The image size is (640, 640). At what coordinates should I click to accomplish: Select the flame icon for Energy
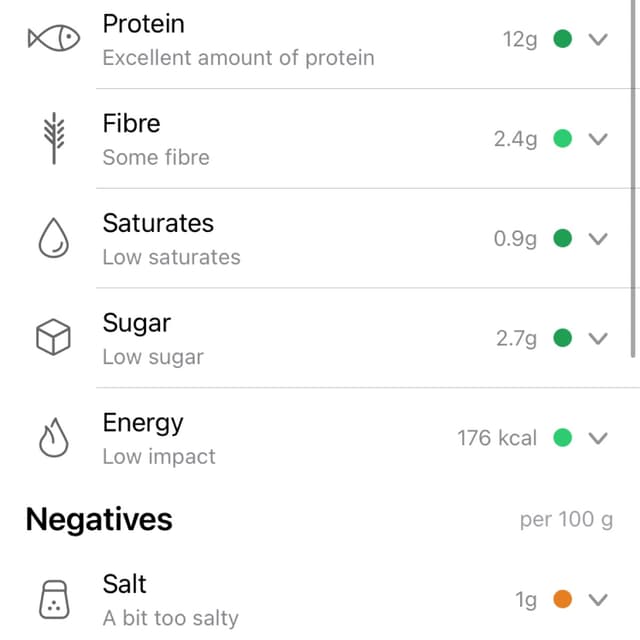tap(53, 437)
